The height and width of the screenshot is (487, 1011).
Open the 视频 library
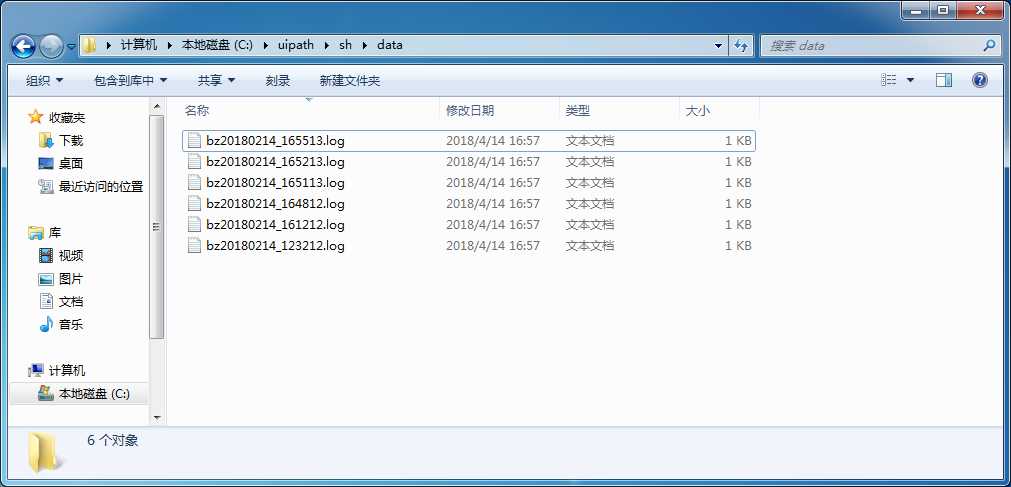tap(61, 256)
